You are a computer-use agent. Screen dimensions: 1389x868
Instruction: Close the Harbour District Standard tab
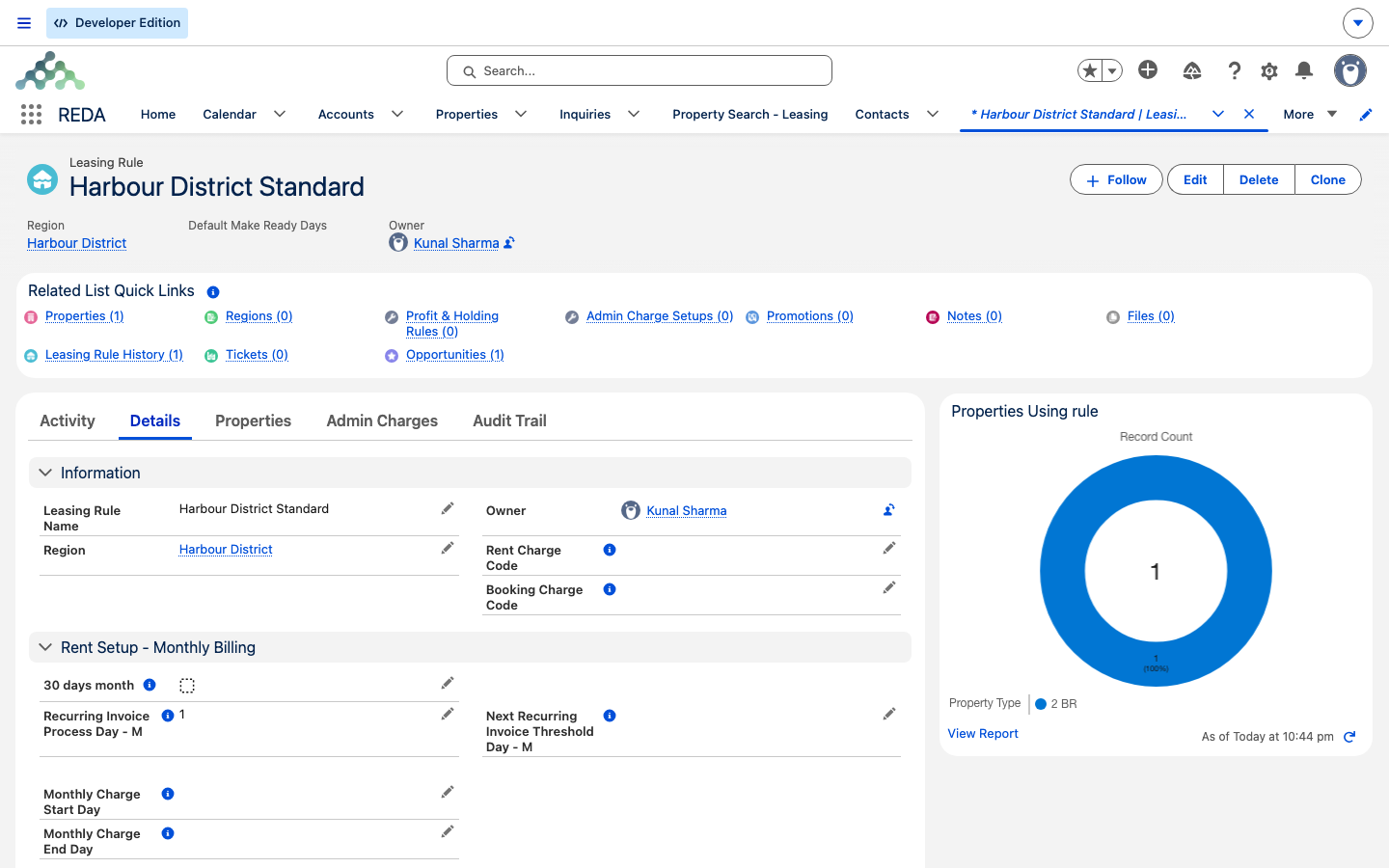tap(1249, 114)
